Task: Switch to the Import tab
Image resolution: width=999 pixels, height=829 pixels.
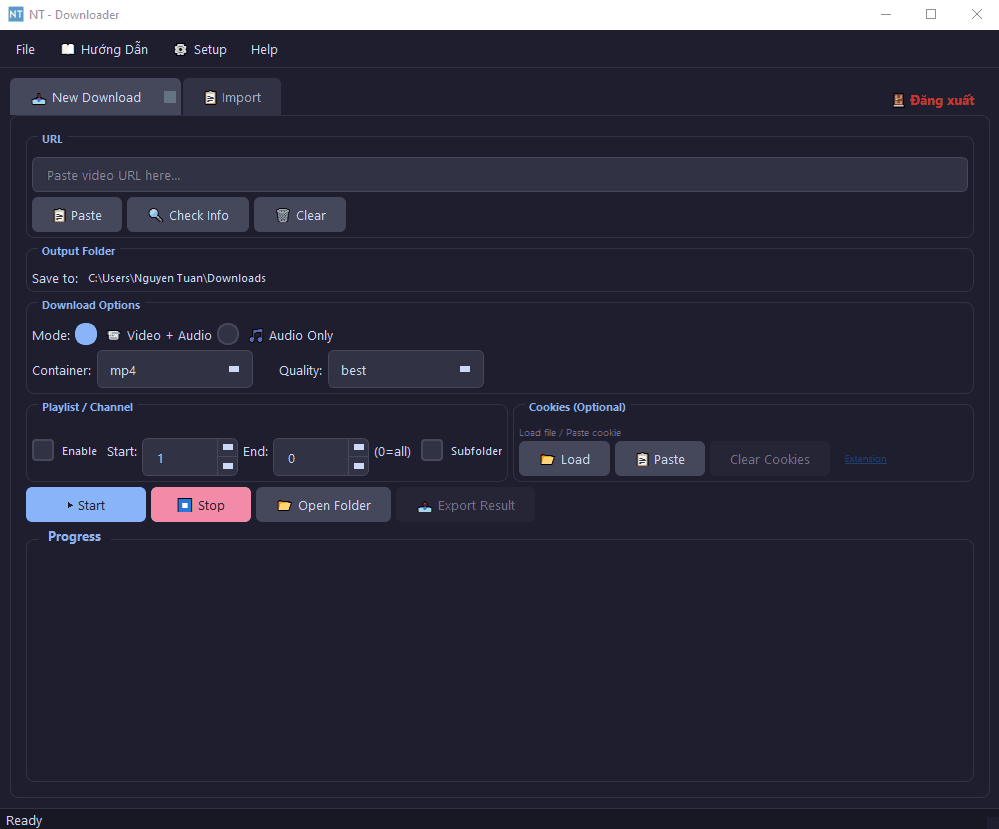Action: tap(231, 96)
